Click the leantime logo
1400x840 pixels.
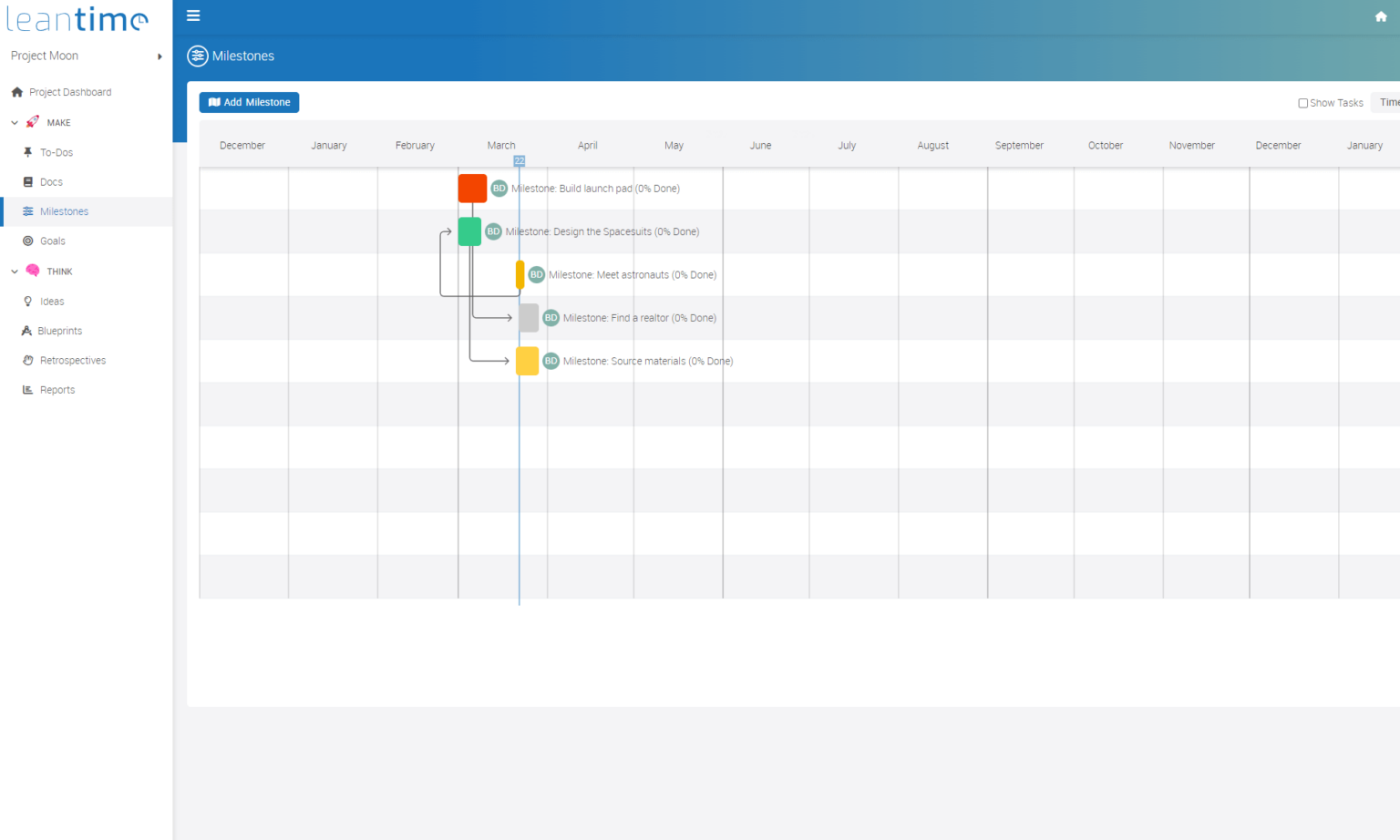tap(77, 18)
